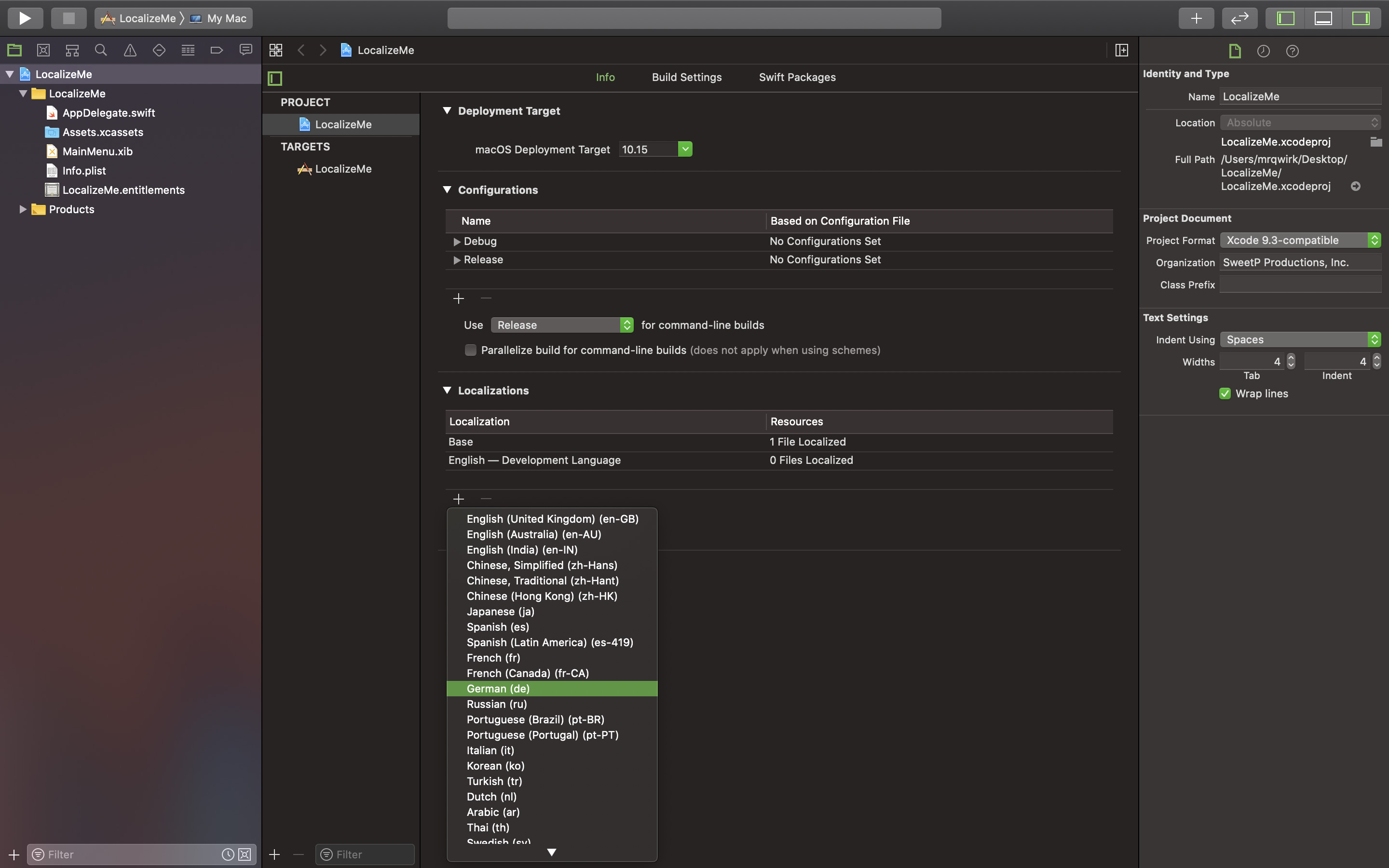Viewport: 1389px width, 868px height.
Task: Choose Korean (ko) localization
Action: [552, 766]
